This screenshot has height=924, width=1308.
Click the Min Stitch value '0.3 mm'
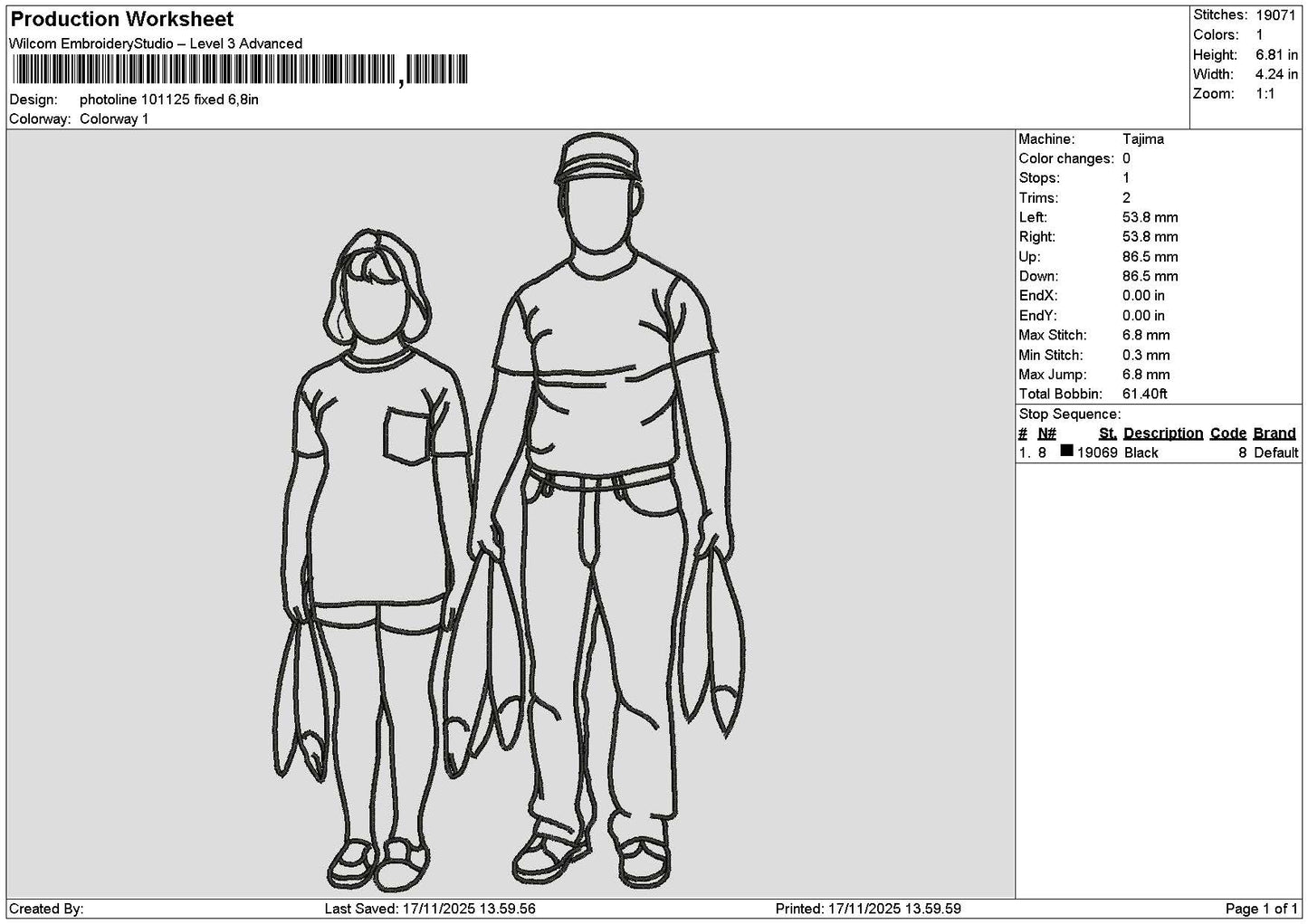(x=1146, y=356)
